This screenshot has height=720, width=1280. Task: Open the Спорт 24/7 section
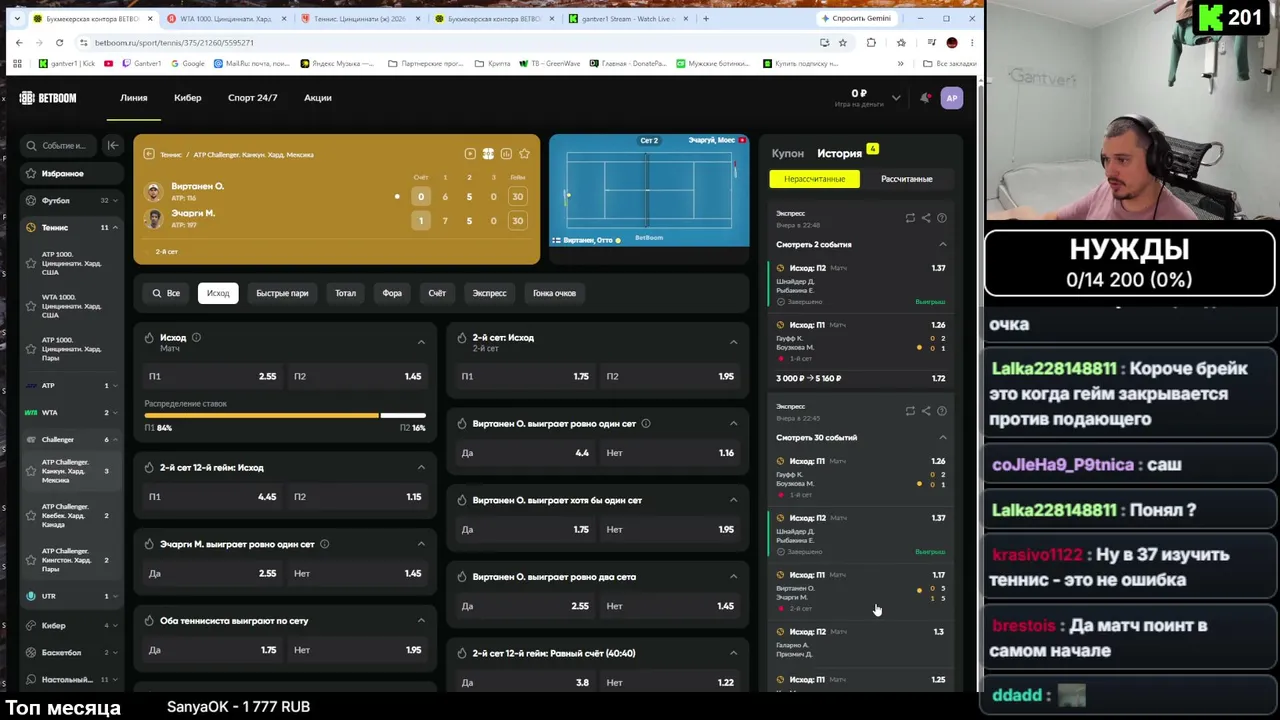point(252,98)
